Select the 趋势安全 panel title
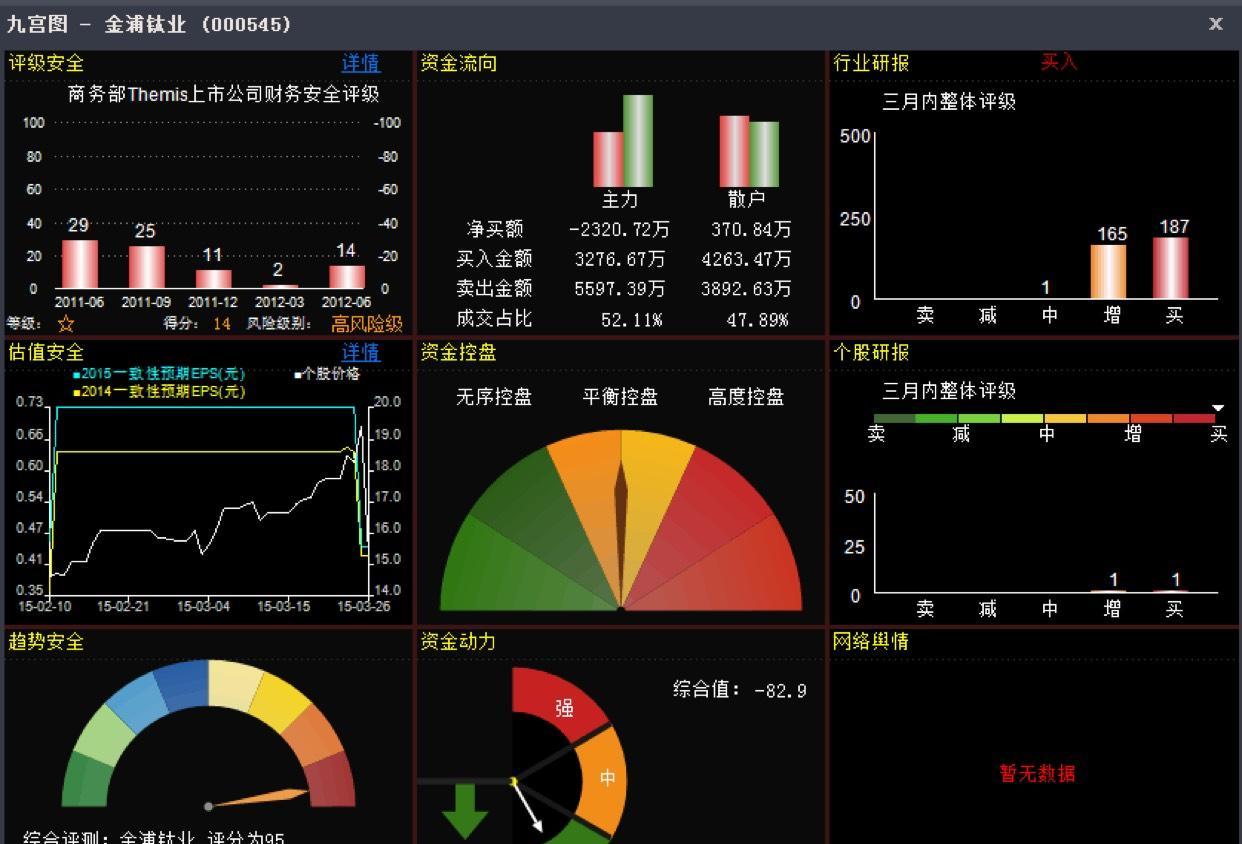1242x844 pixels. coord(46,641)
